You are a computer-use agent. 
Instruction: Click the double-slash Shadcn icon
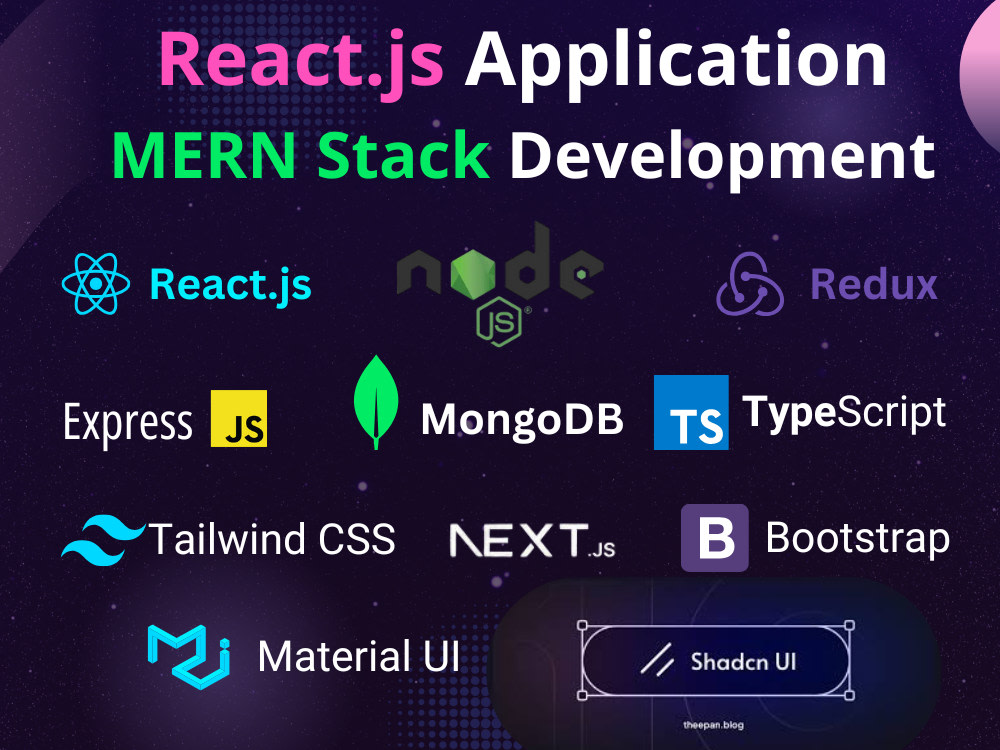[x=658, y=659]
